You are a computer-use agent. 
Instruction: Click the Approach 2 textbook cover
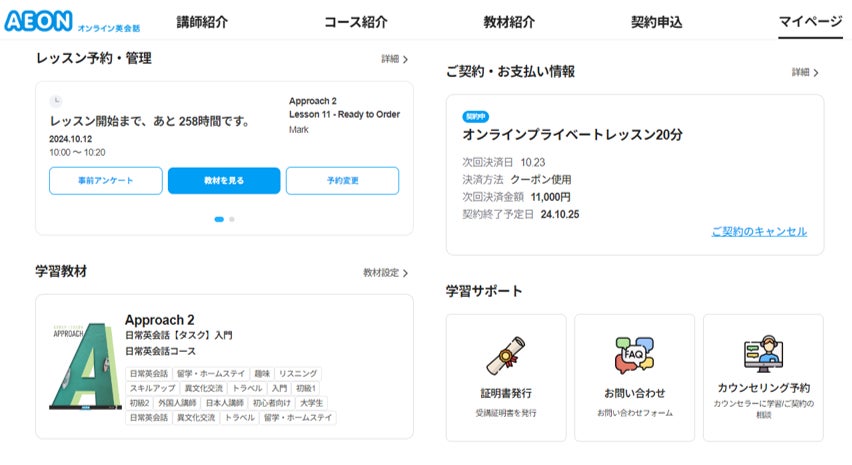[x=84, y=366]
